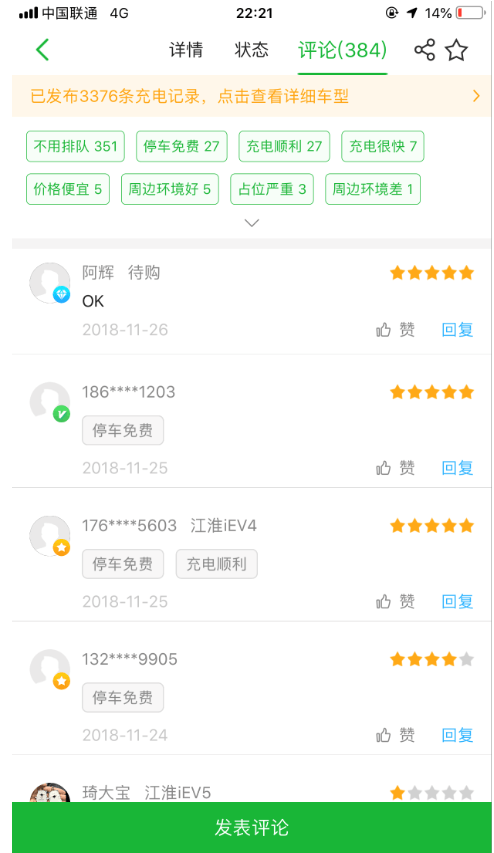Toggle the 不用排队 351 filter tag

click(76, 146)
